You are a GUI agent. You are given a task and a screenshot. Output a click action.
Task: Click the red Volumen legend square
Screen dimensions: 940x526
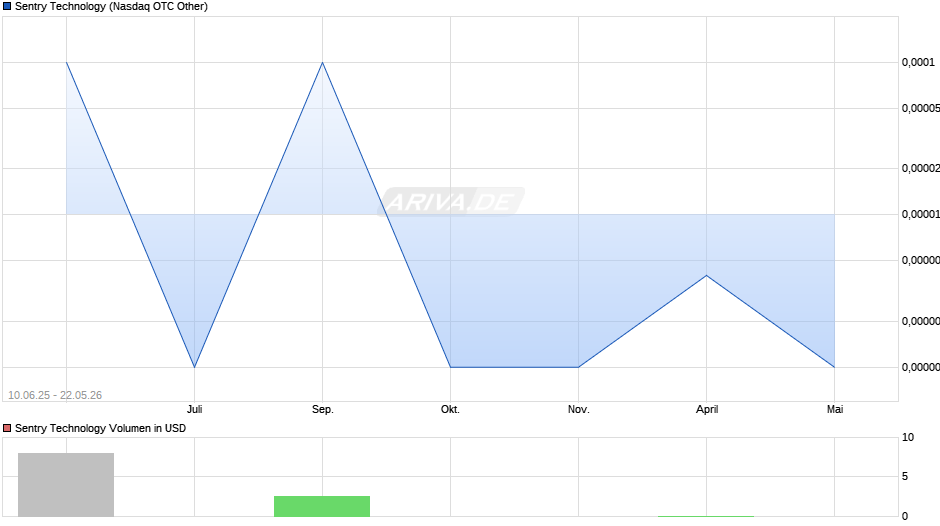point(7,428)
